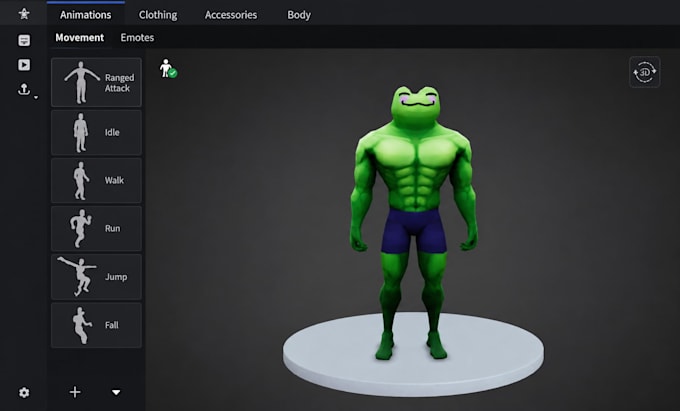Click the Ranged Attack T-pose silhouette

click(82, 82)
